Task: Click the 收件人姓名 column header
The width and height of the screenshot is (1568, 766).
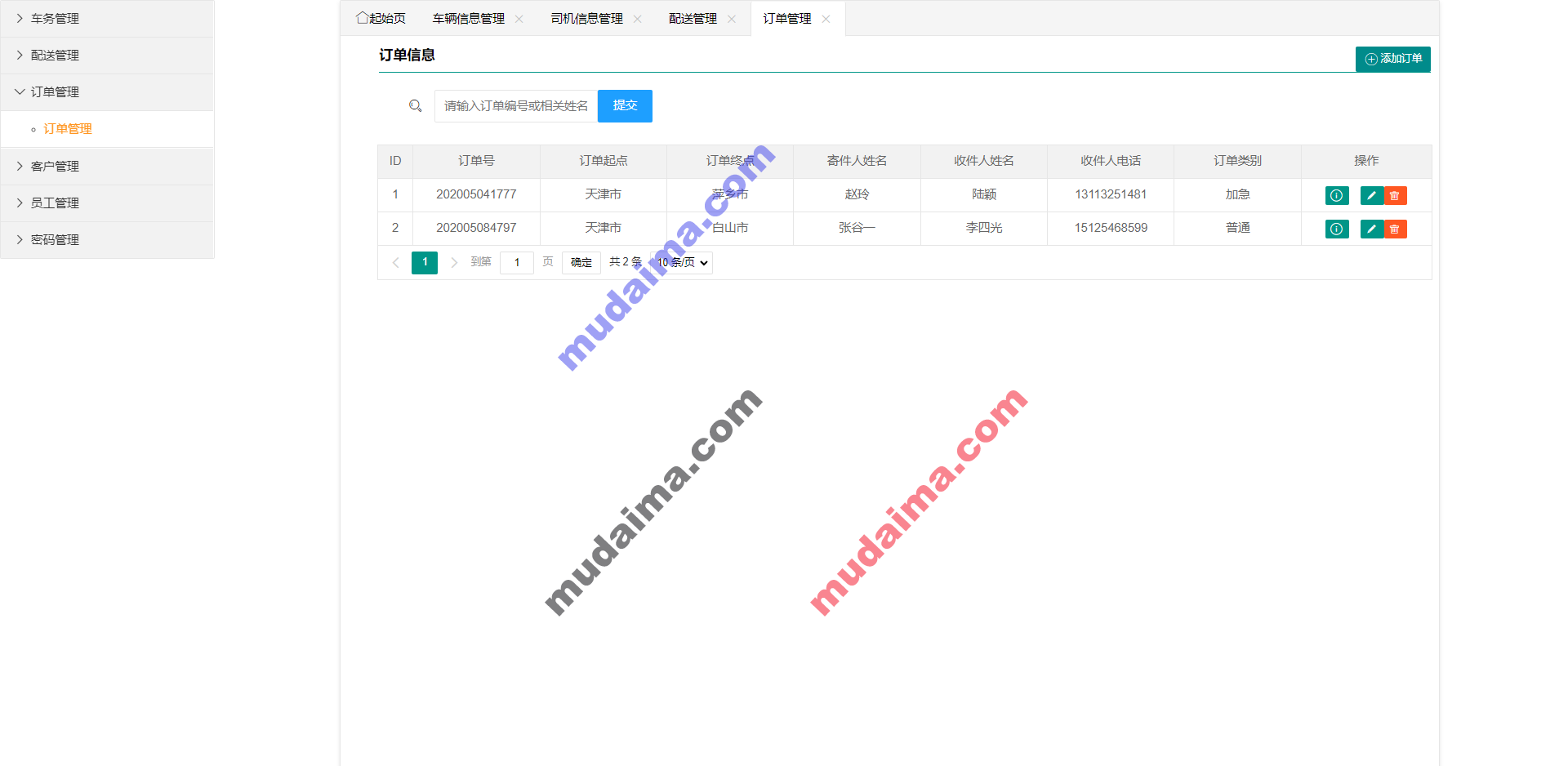Action: 984,161
